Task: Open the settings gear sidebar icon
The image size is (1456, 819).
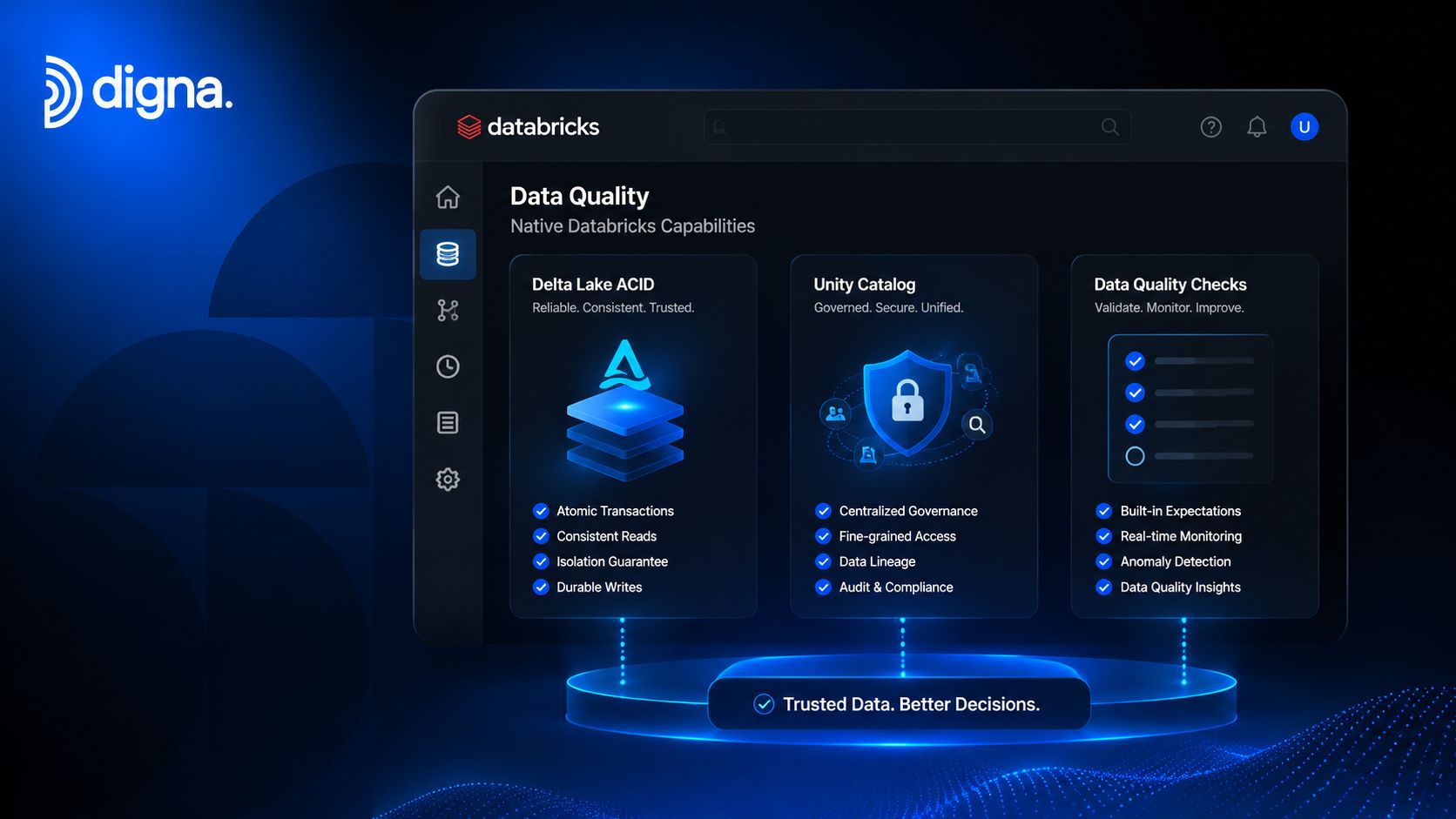Action: pyautogui.click(x=448, y=480)
